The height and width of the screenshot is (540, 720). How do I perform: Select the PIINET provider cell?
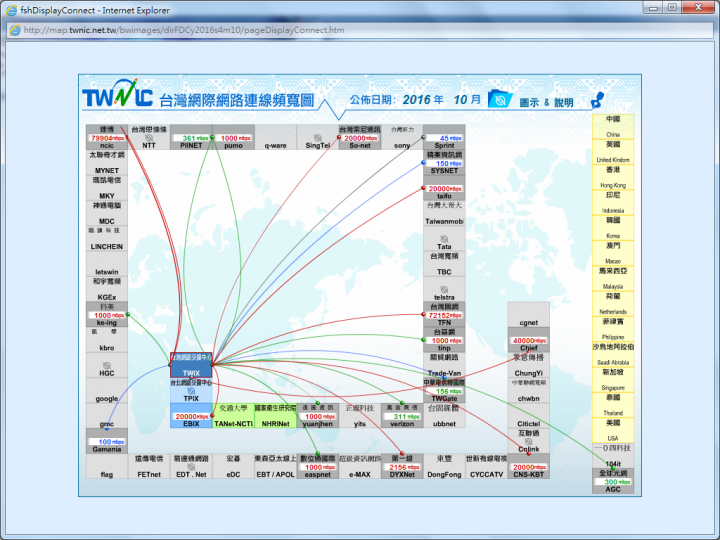(x=191, y=137)
